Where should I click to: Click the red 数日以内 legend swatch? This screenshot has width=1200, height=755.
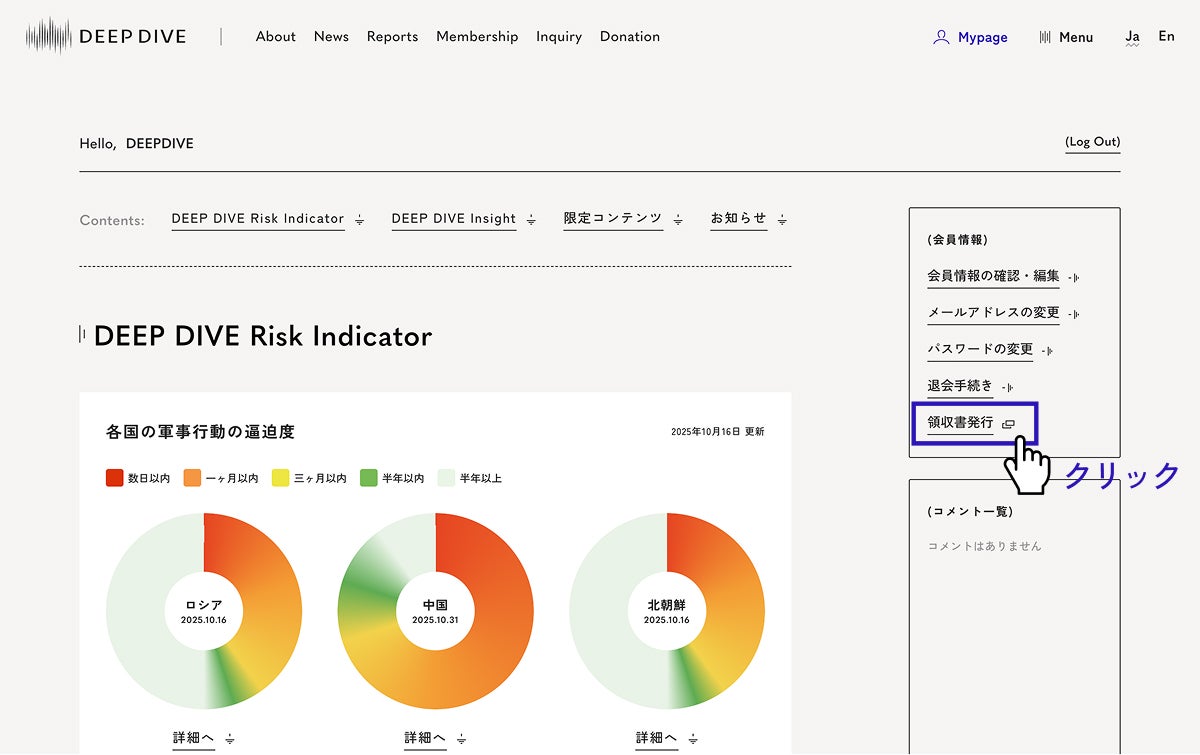[115, 478]
